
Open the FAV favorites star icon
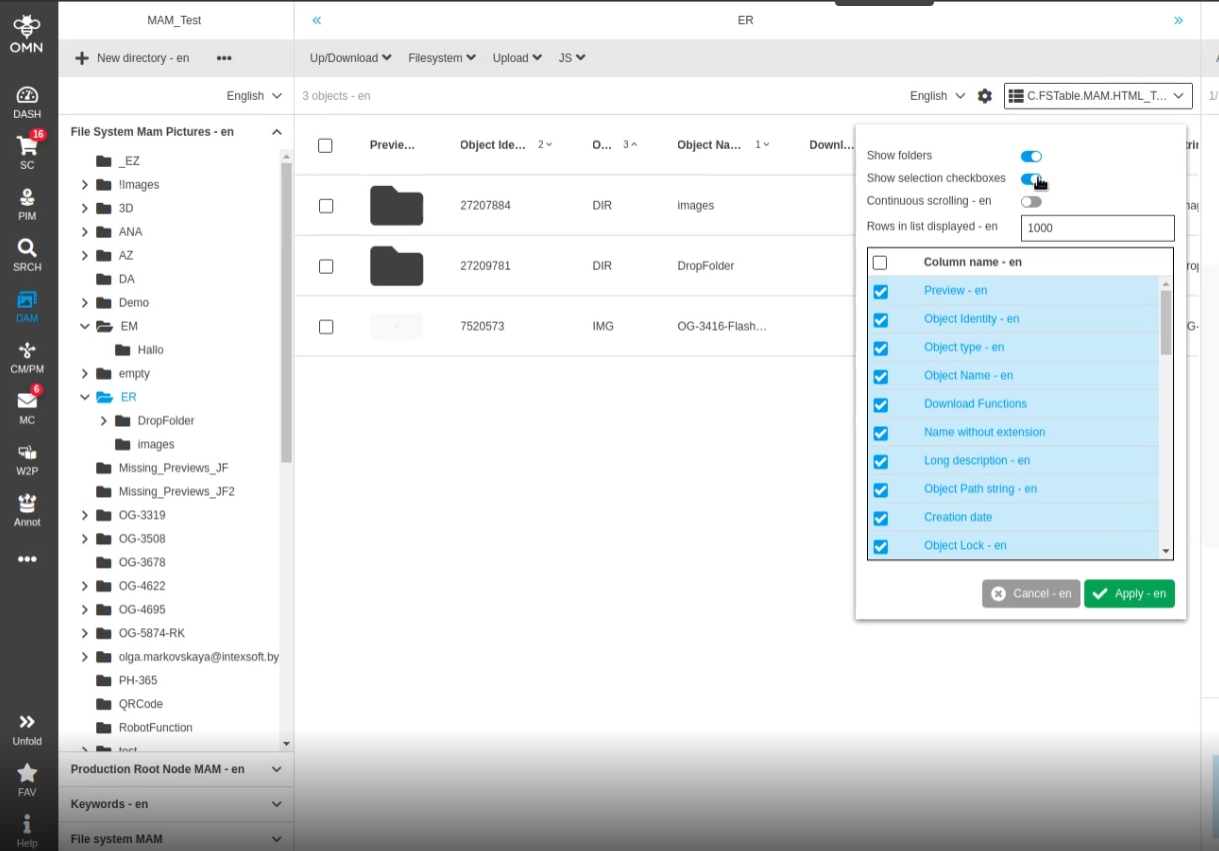[27, 776]
